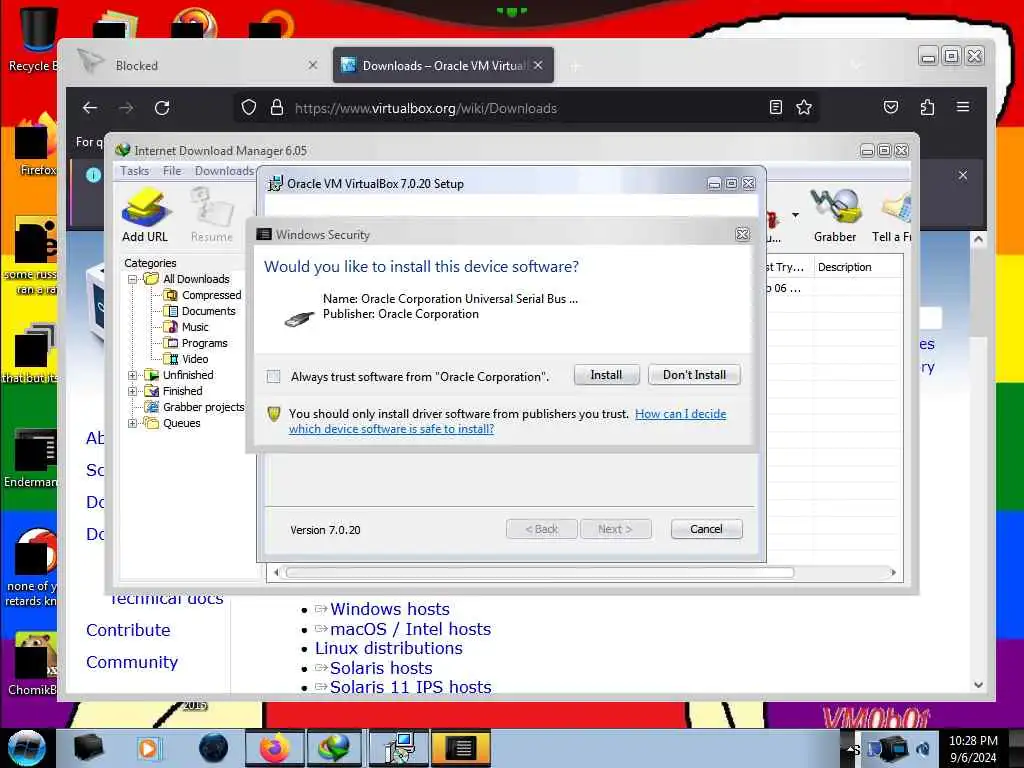The height and width of the screenshot is (768, 1024).
Task: Select the Programs category
Action: pyautogui.click(x=196, y=343)
